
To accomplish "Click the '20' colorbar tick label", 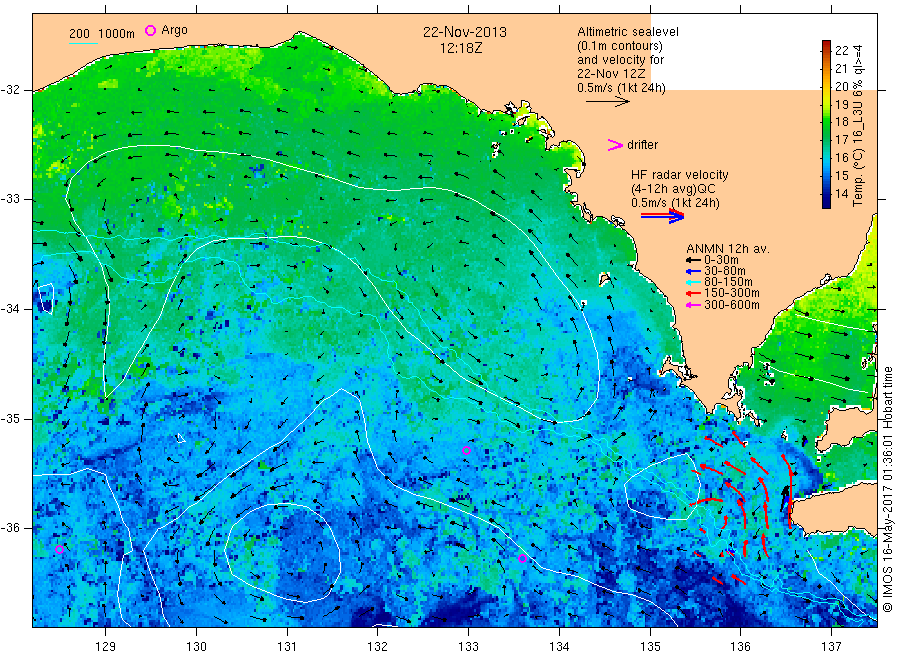I will coord(841,86).
